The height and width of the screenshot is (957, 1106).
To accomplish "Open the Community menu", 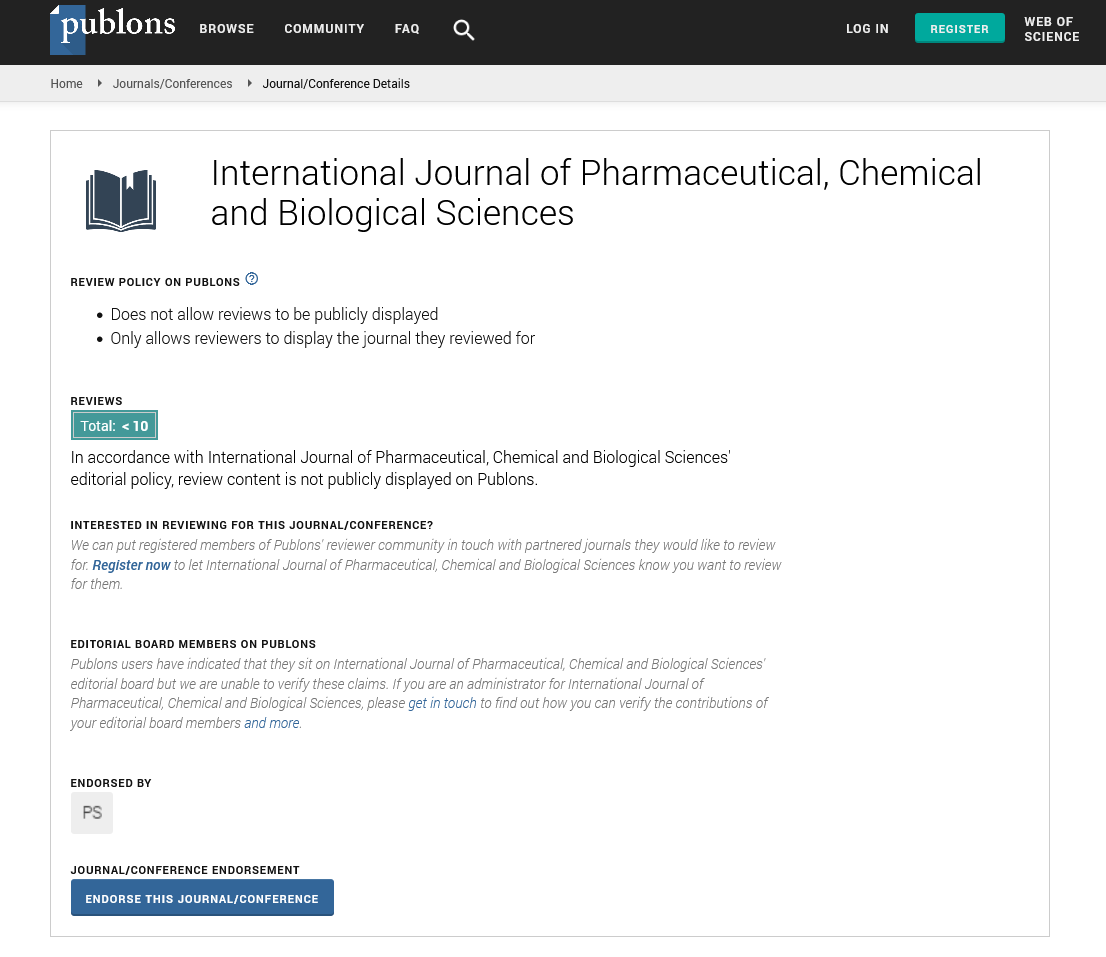I will tap(322, 29).
